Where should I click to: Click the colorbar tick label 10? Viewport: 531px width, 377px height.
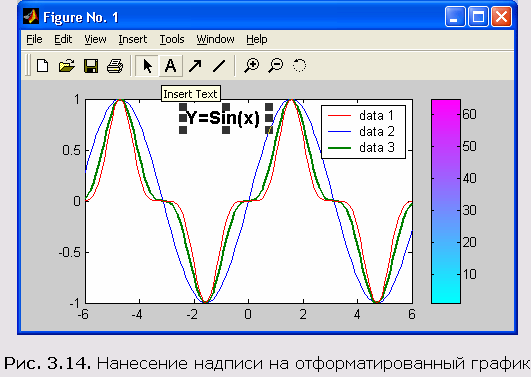tap(469, 274)
